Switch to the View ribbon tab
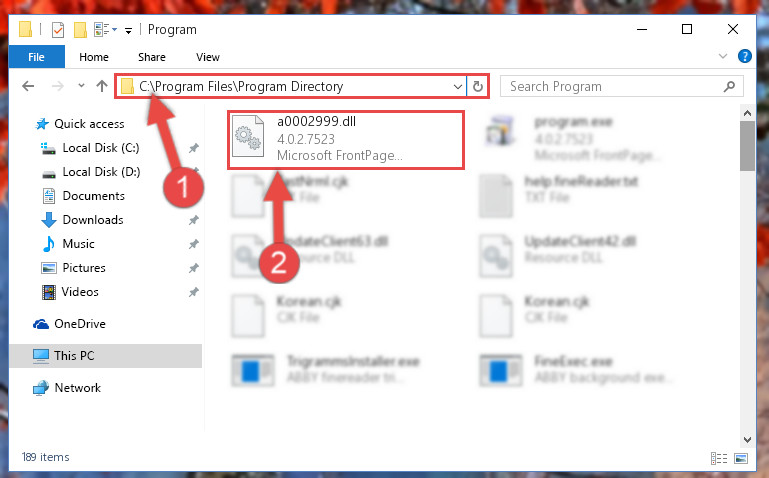Viewport: 769px width, 478px height. [208, 57]
